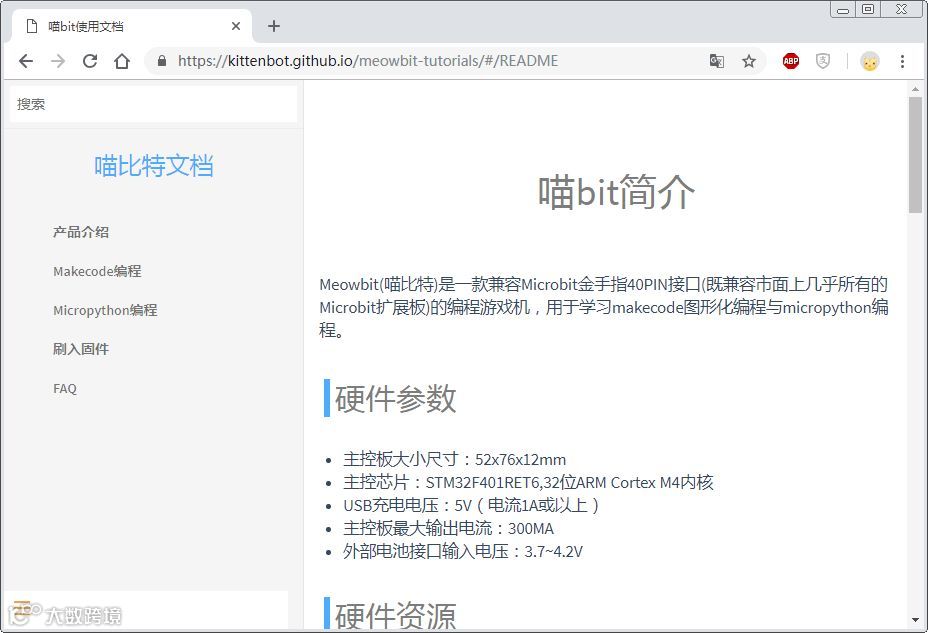Screen dimensions: 928x633
Task: Click the address bar URL
Action: 368,61
